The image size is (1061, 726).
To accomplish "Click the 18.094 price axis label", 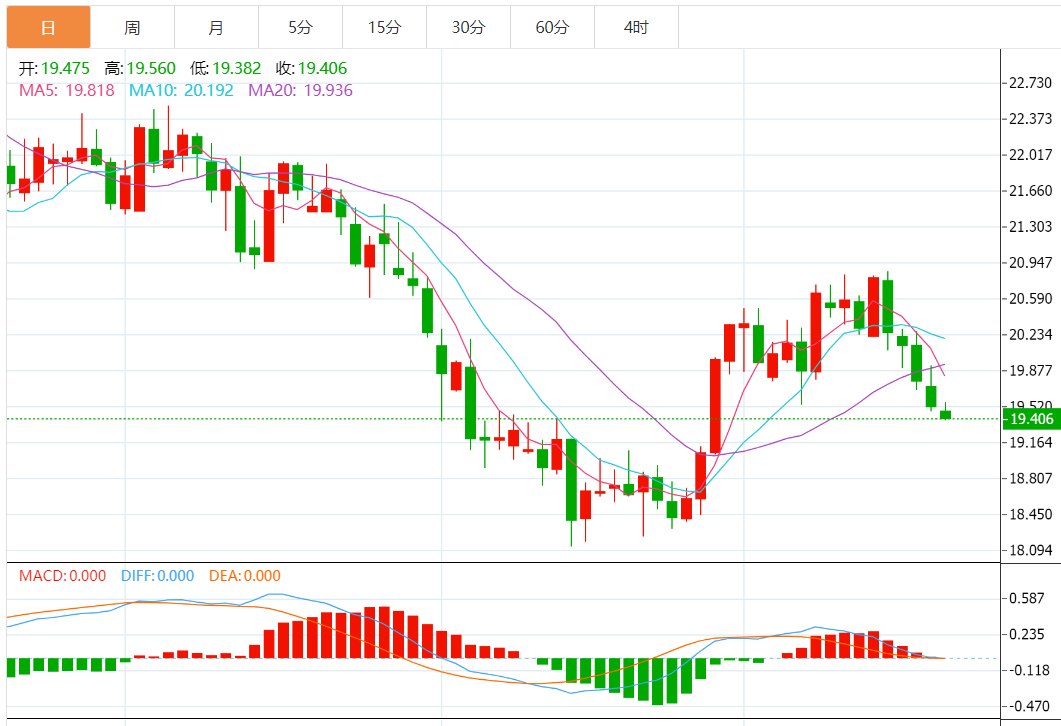I will coord(1031,550).
